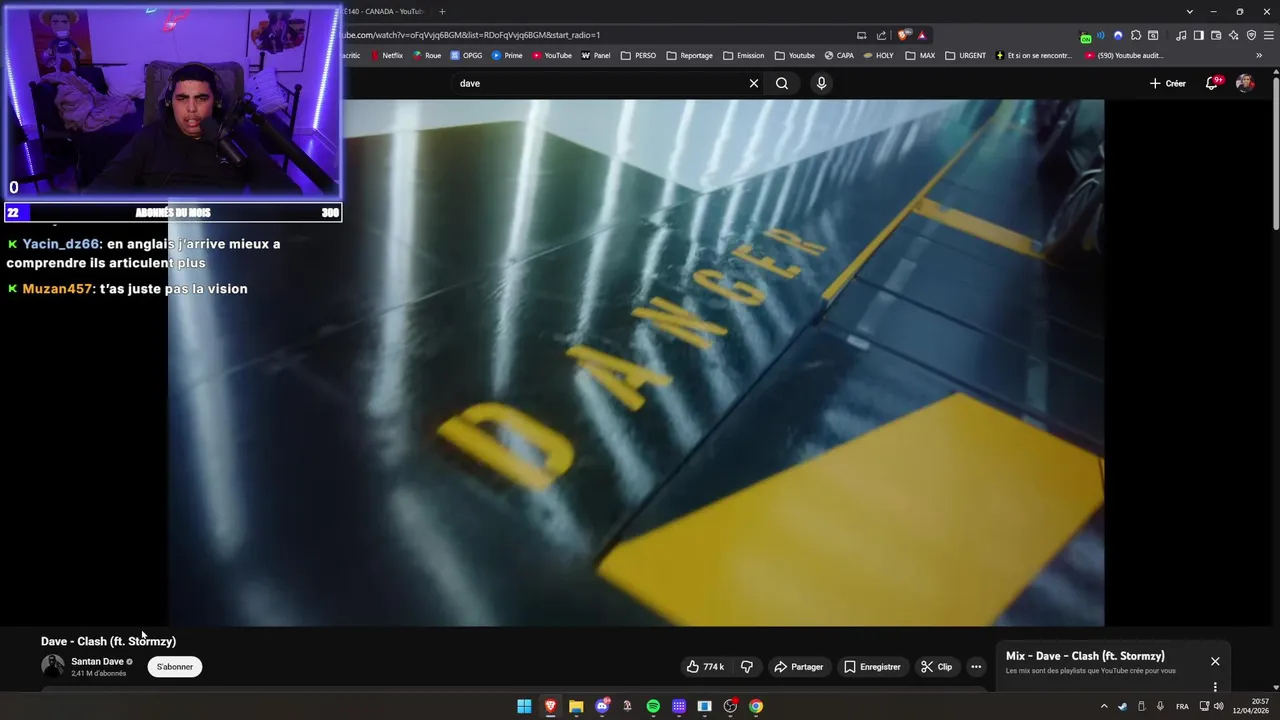The width and height of the screenshot is (1280, 720).
Task: Open the Netflix bookmark
Action: (x=386, y=56)
